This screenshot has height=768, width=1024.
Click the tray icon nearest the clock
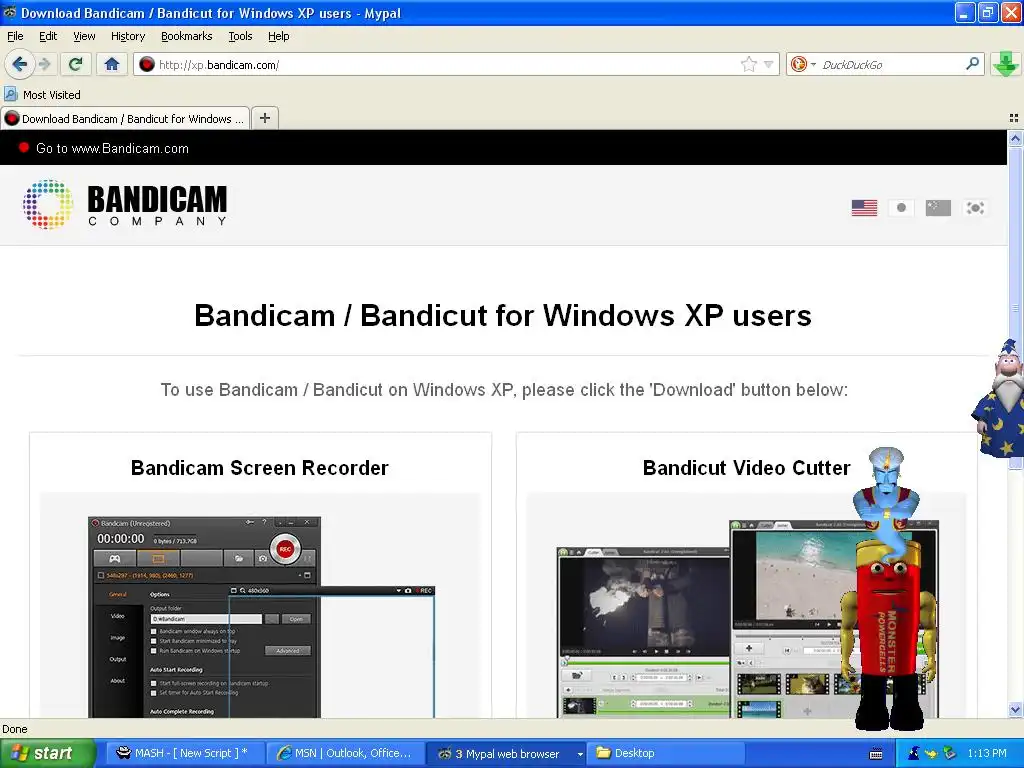pyautogui.click(x=949, y=753)
